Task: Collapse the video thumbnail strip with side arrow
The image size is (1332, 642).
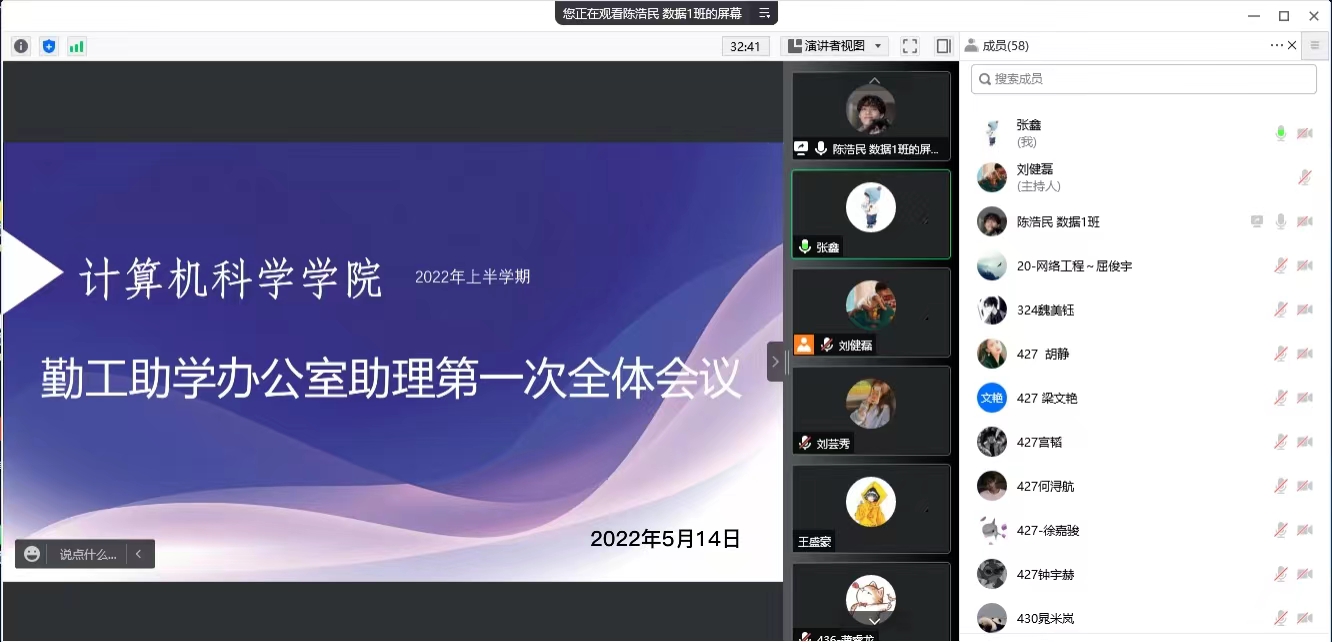Action: pos(775,361)
